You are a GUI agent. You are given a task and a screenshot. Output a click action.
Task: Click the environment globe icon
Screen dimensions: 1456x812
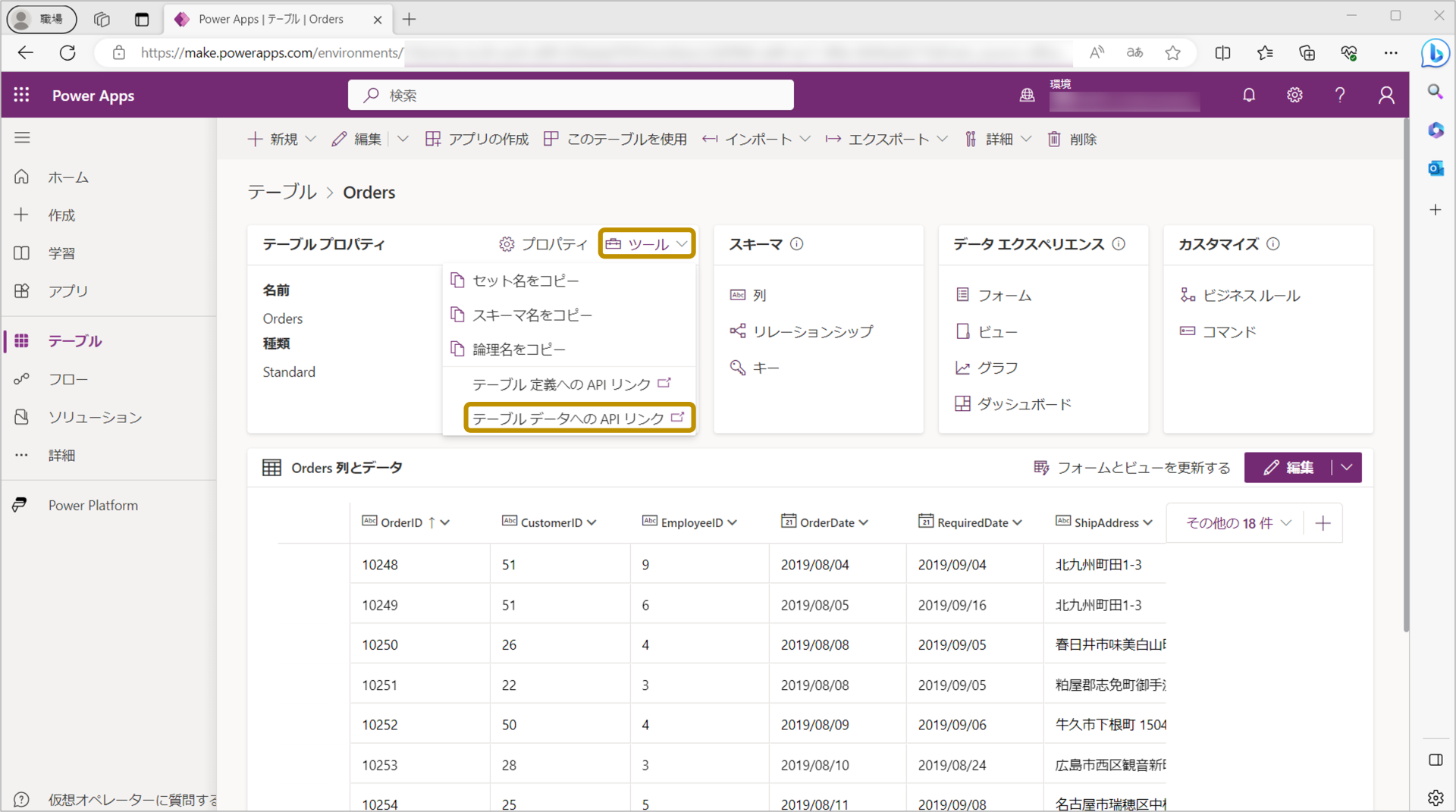click(1027, 95)
